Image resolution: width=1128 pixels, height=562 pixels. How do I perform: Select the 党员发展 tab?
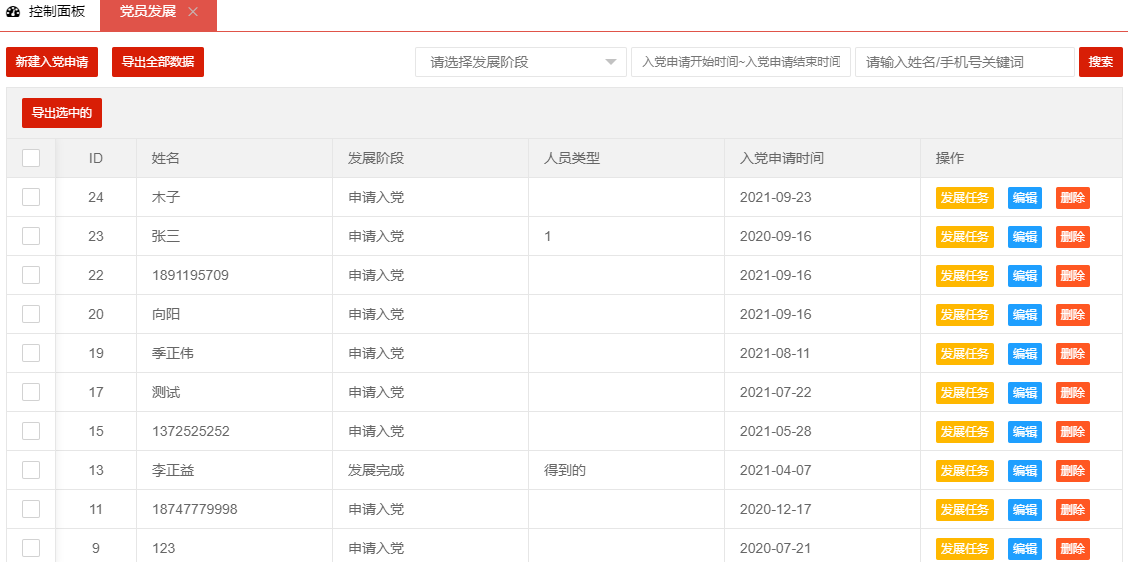(148, 12)
